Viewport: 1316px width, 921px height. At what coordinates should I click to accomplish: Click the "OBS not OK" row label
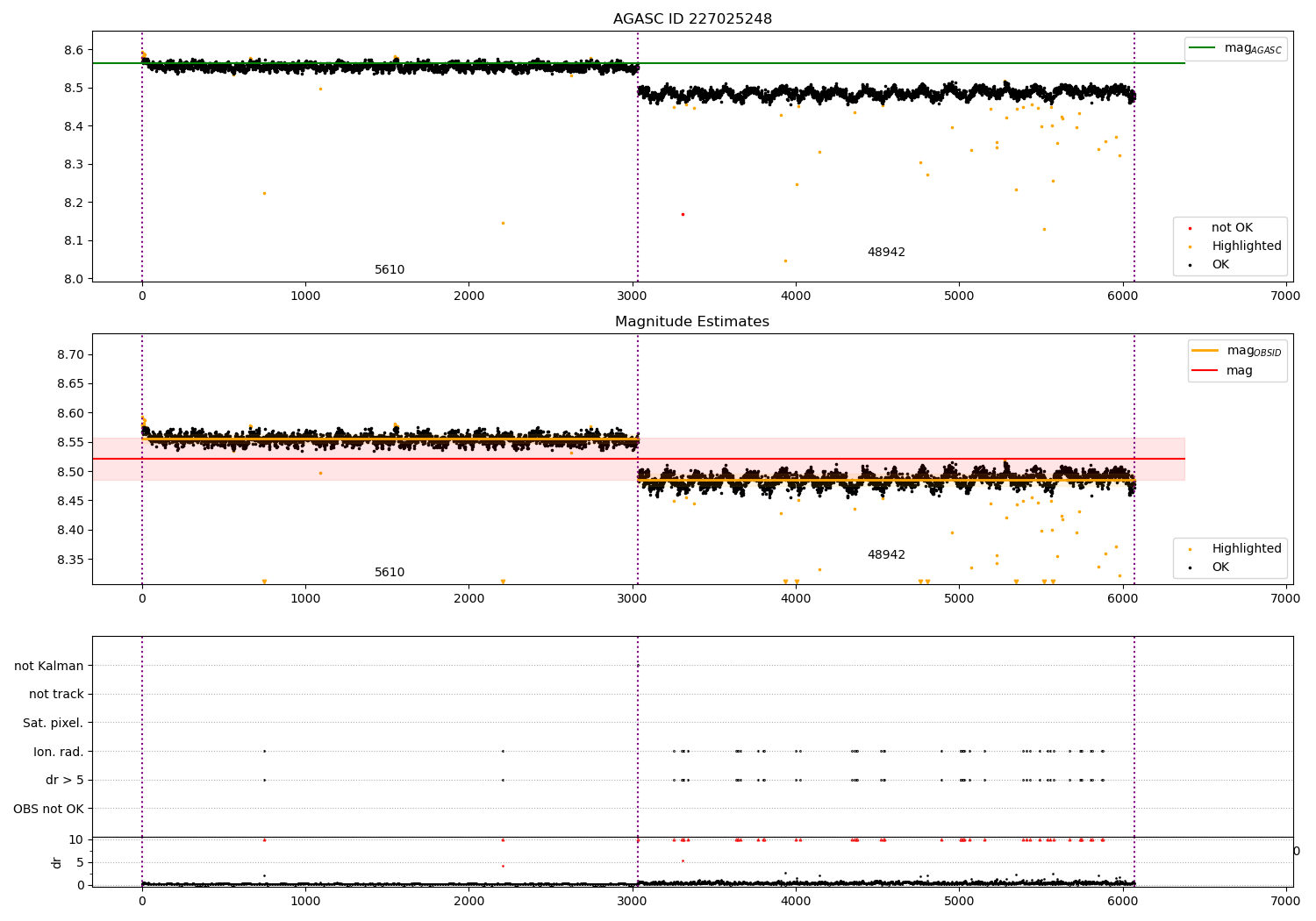point(49,810)
